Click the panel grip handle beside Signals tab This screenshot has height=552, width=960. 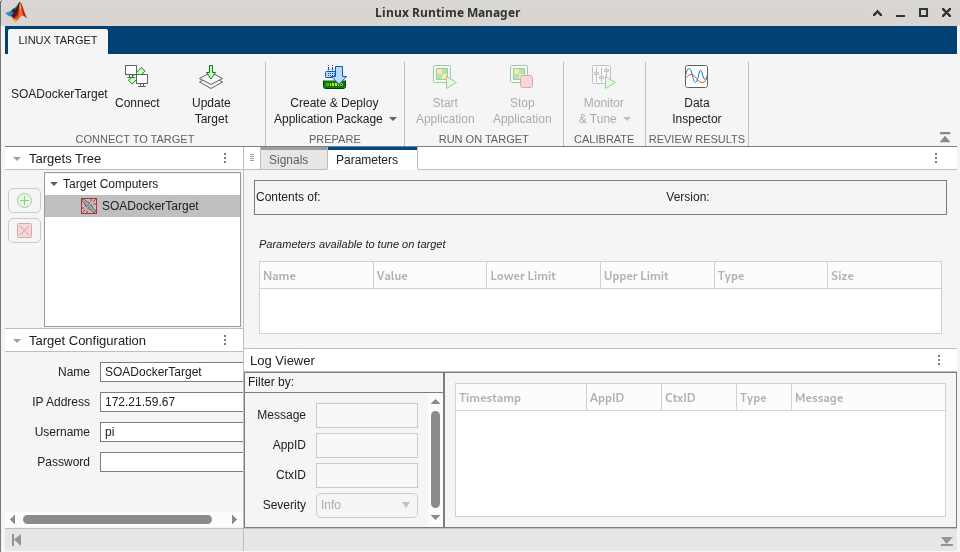[252, 159]
